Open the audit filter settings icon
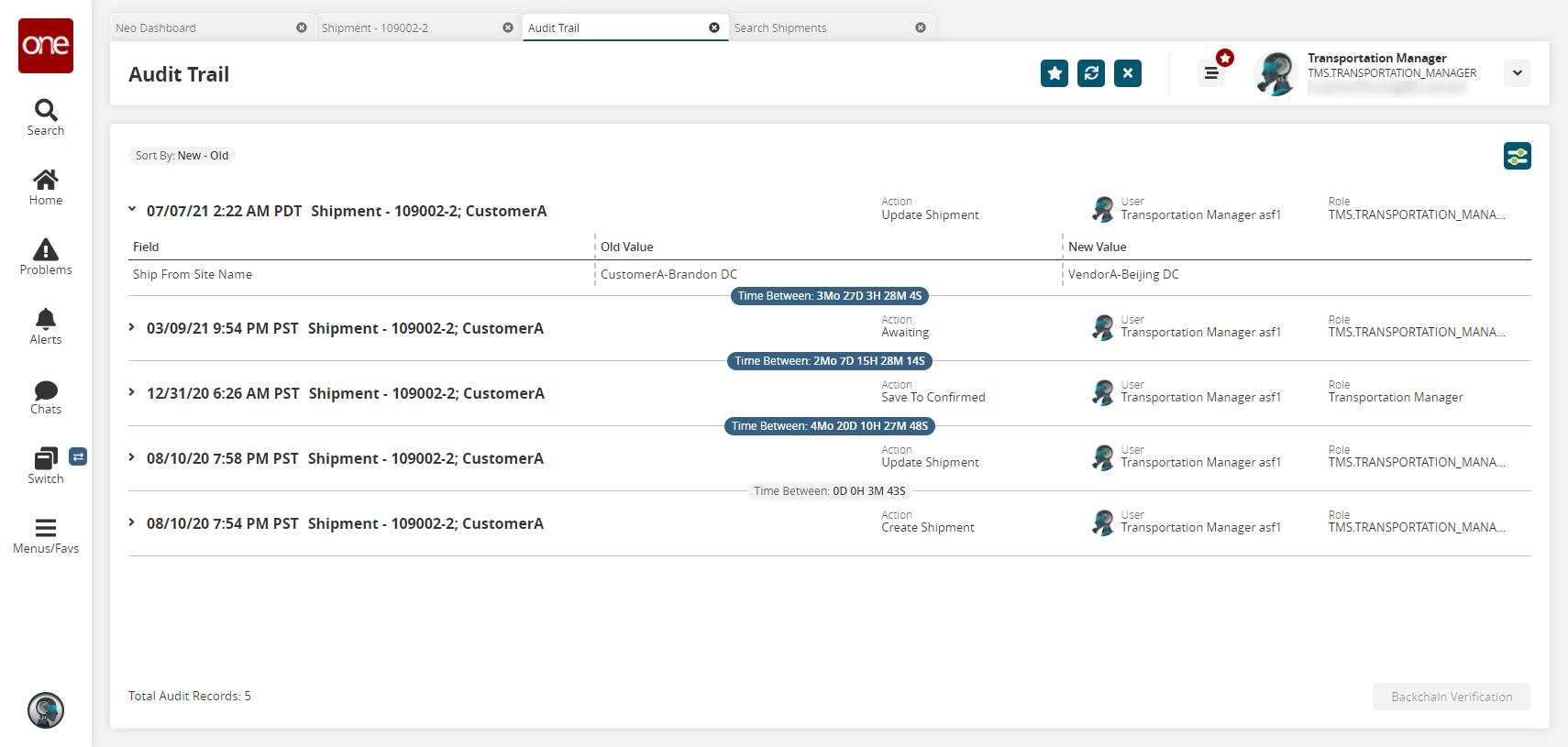Viewport: 1568px width, 747px height. [1518, 156]
